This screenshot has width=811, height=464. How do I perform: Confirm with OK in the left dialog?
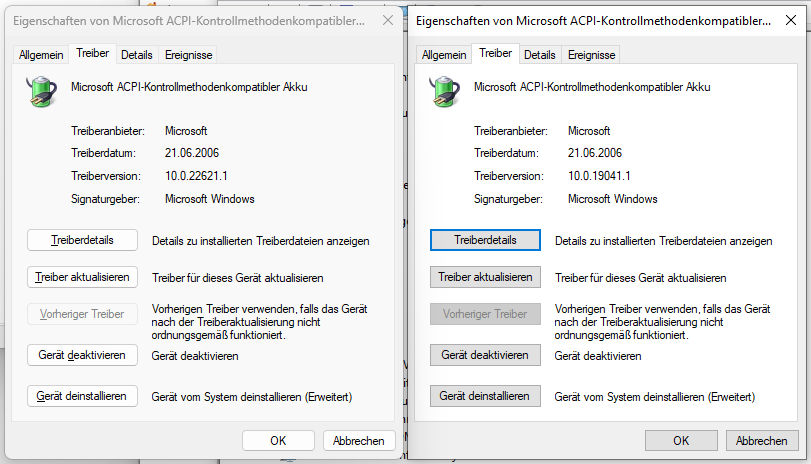278,441
